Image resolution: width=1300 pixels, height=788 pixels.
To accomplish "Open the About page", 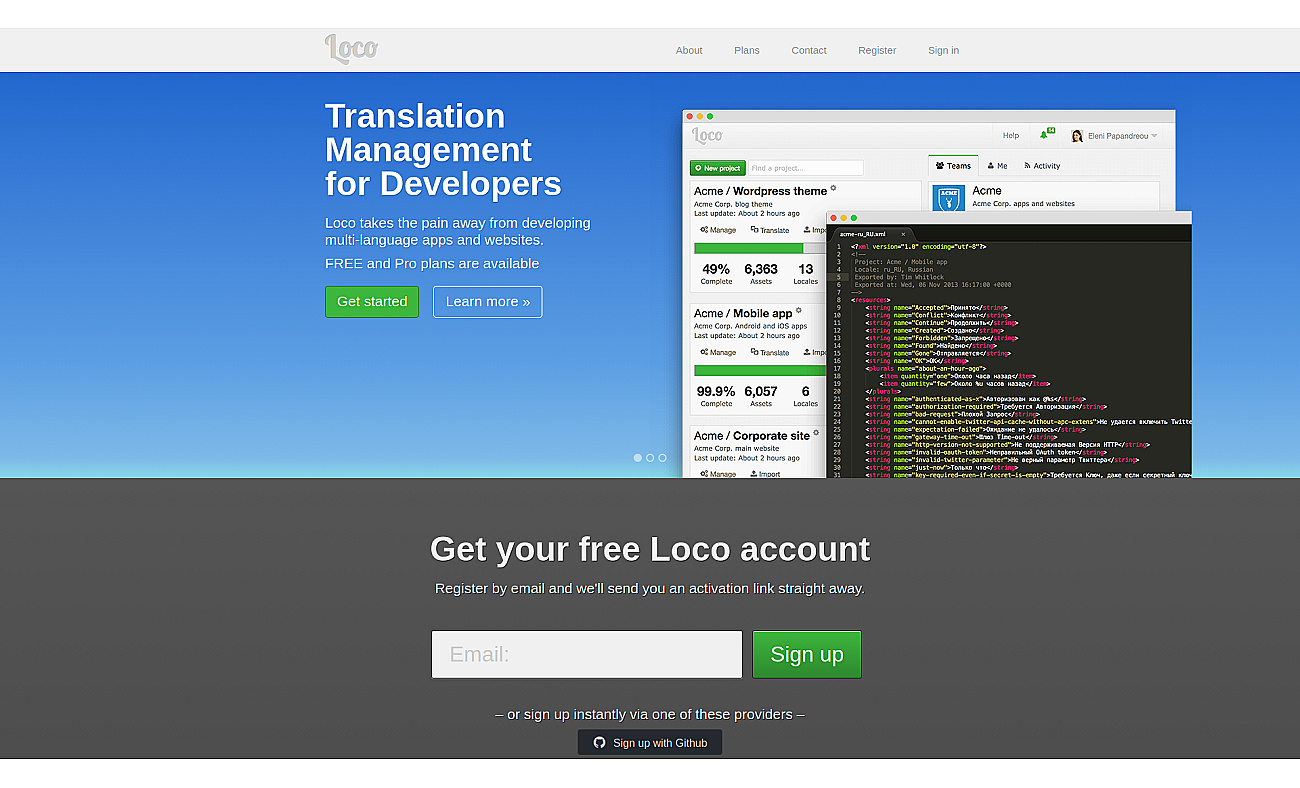I will tap(689, 50).
